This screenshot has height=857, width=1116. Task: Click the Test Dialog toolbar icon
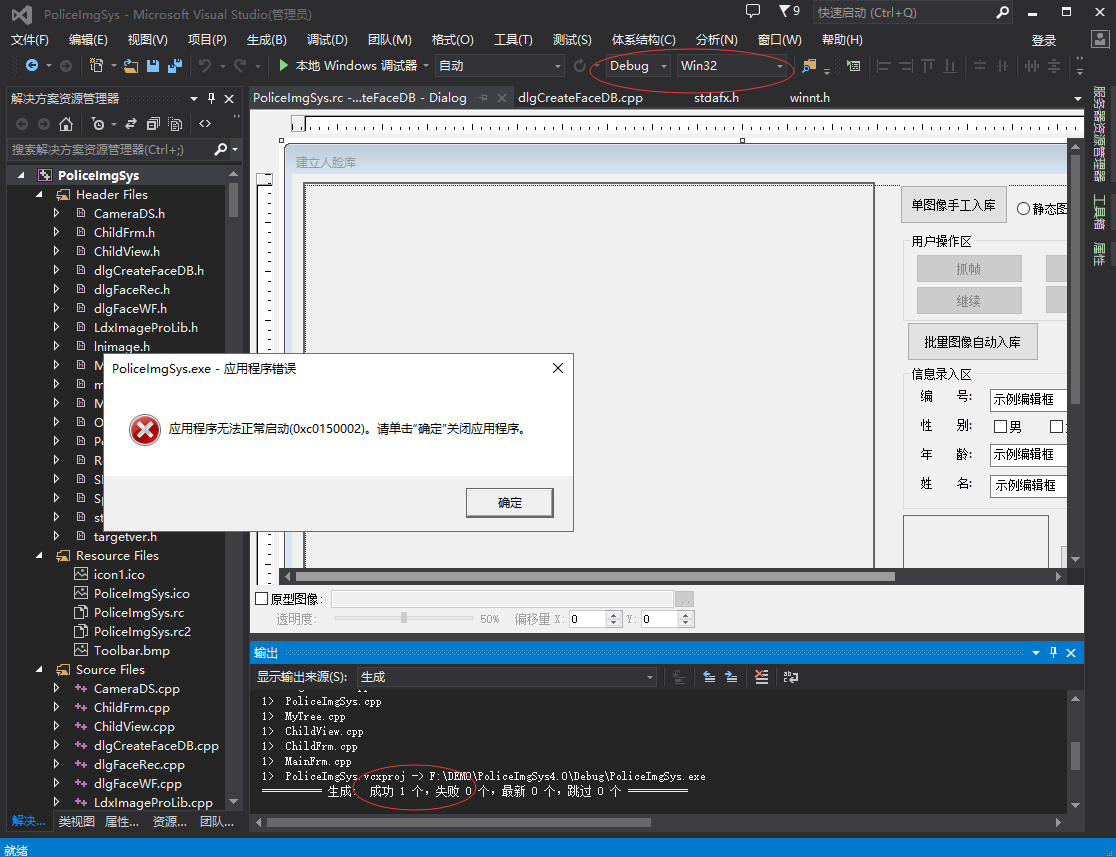[853, 65]
